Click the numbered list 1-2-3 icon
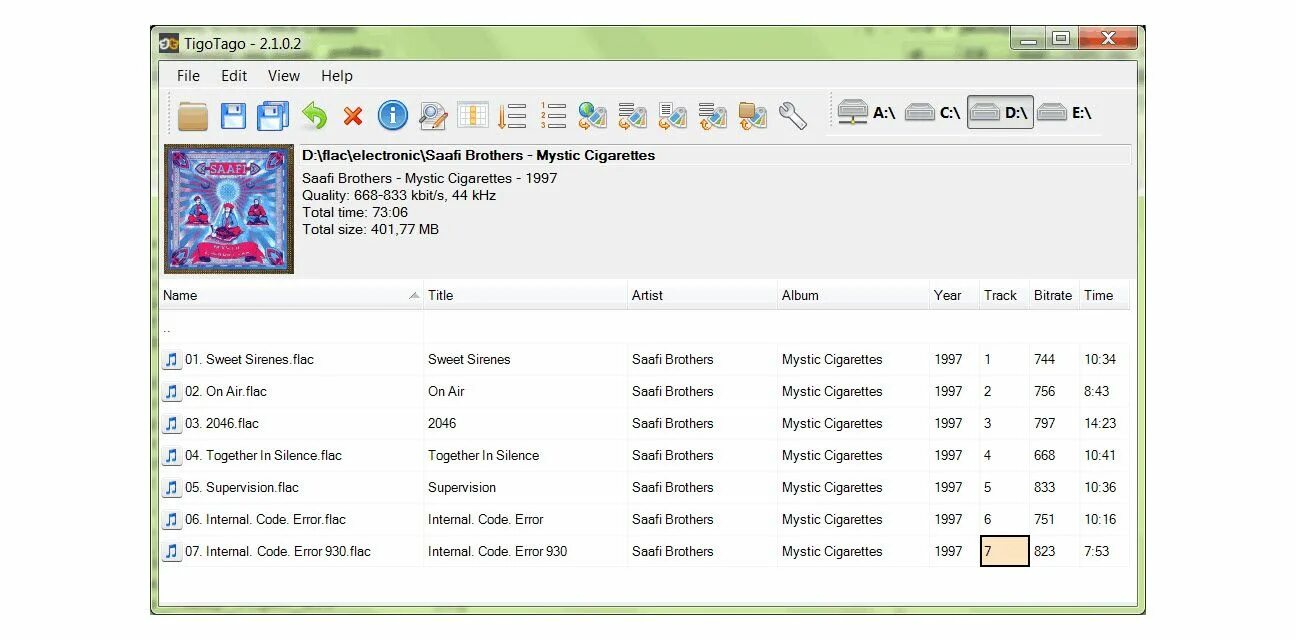 tap(553, 116)
